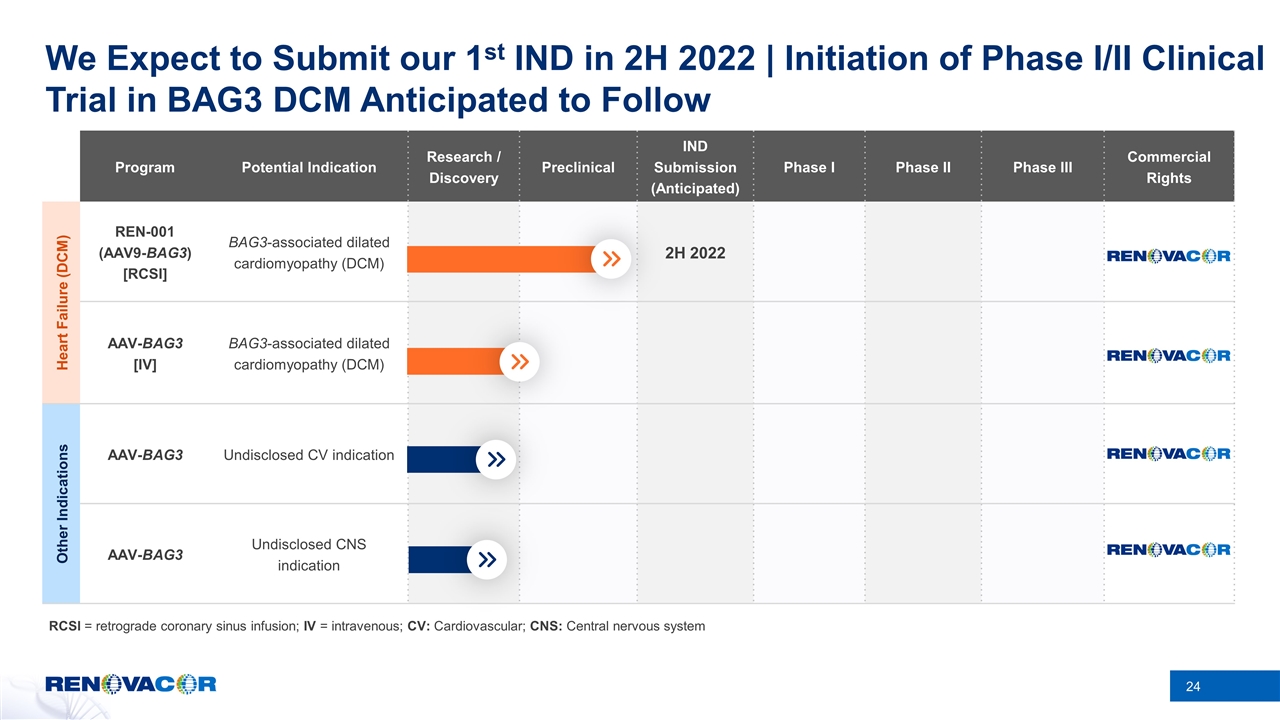The height and width of the screenshot is (720, 1280).
Task: Click the navy progress bar for Undisclosed CNS indication
Action: (x=440, y=559)
